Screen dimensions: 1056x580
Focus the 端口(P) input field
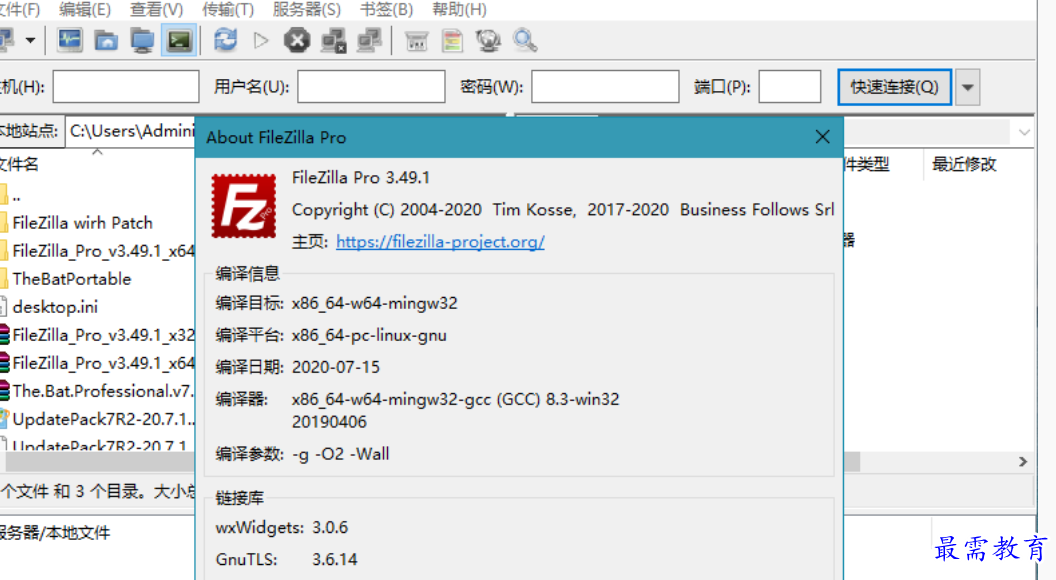click(x=789, y=86)
